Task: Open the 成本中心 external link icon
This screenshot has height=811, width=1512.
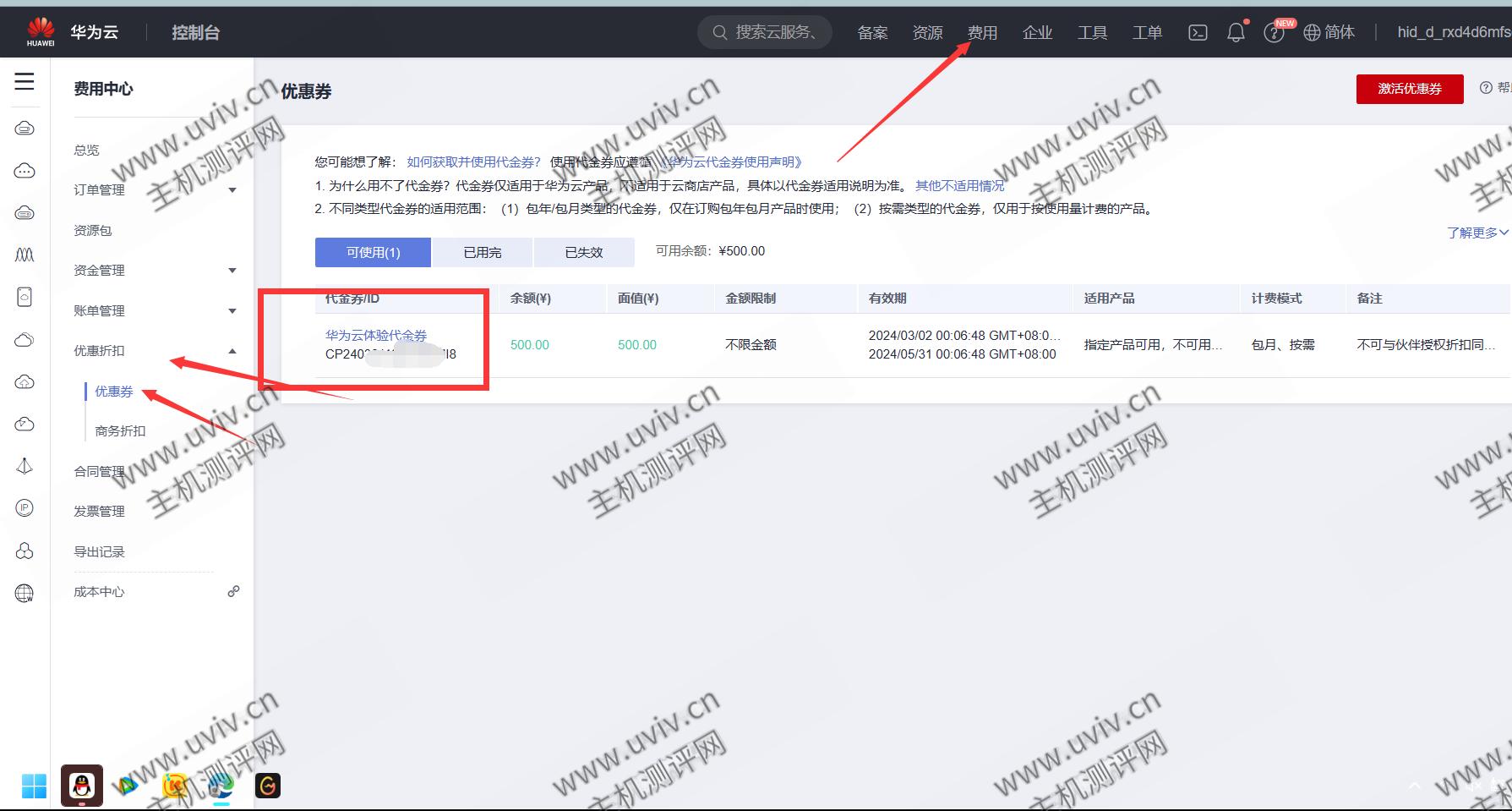Action: pos(233,592)
